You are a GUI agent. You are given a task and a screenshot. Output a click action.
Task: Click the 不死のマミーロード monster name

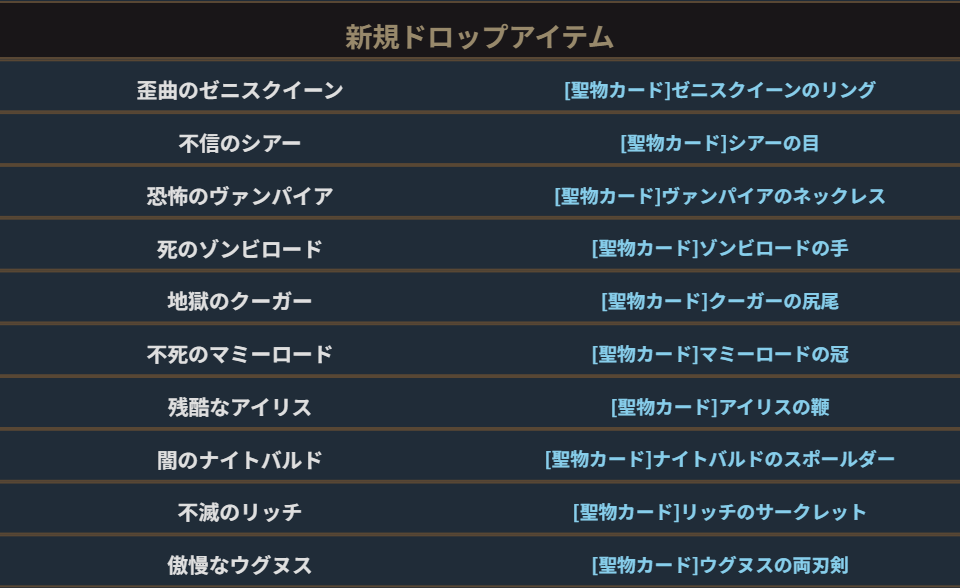click(x=240, y=354)
